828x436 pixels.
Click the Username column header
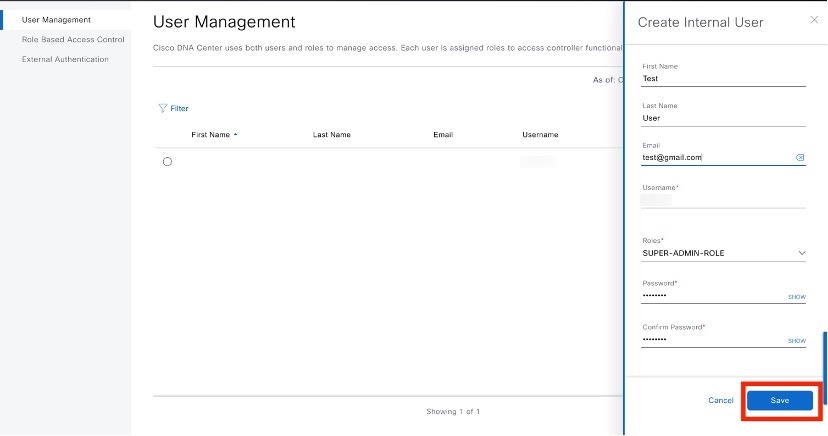pyautogui.click(x=540, y=135)
